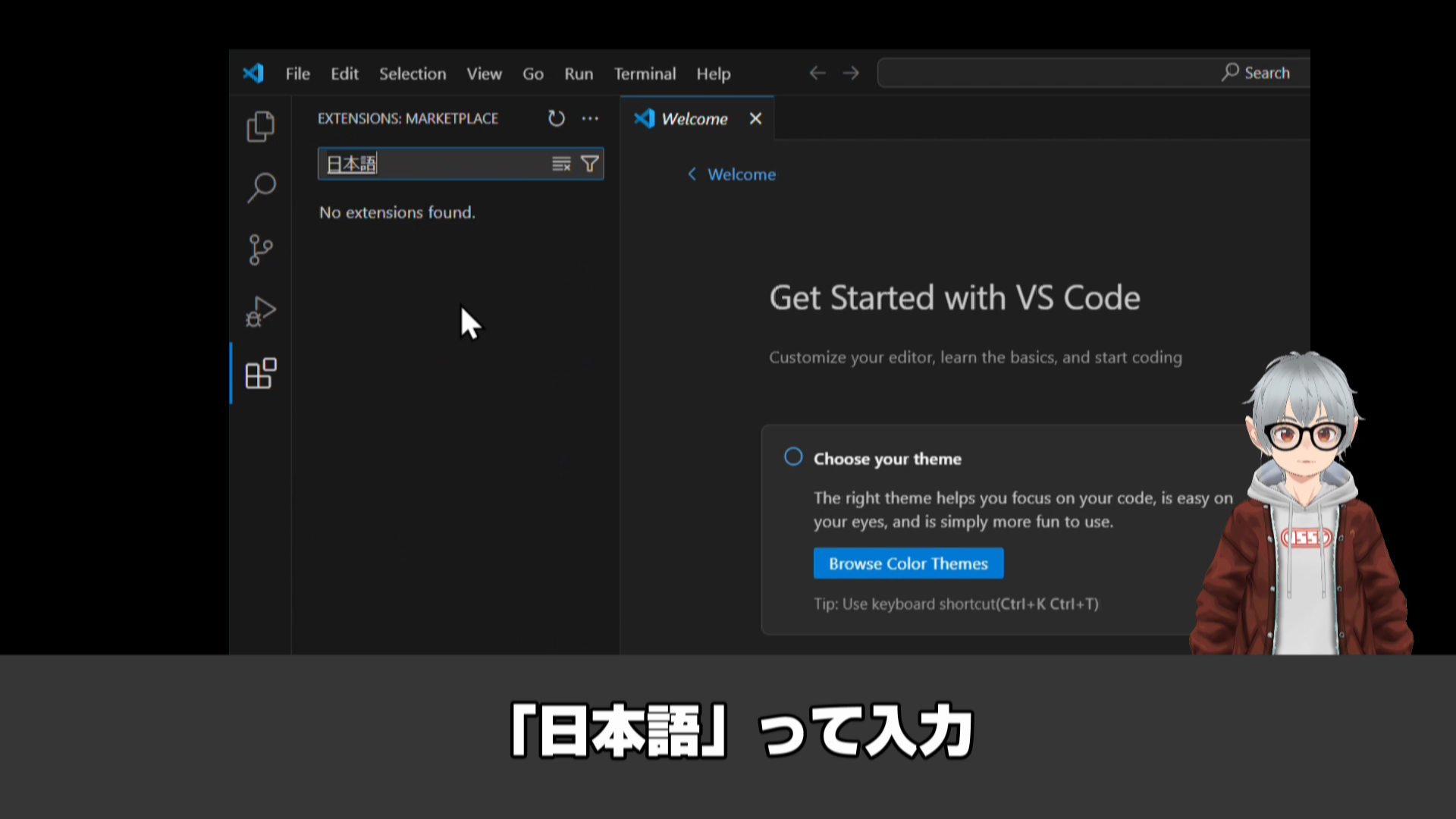Open the More Actions ellipsis menu
This screenshot has height=819, width=1456.
click(591, 118)
